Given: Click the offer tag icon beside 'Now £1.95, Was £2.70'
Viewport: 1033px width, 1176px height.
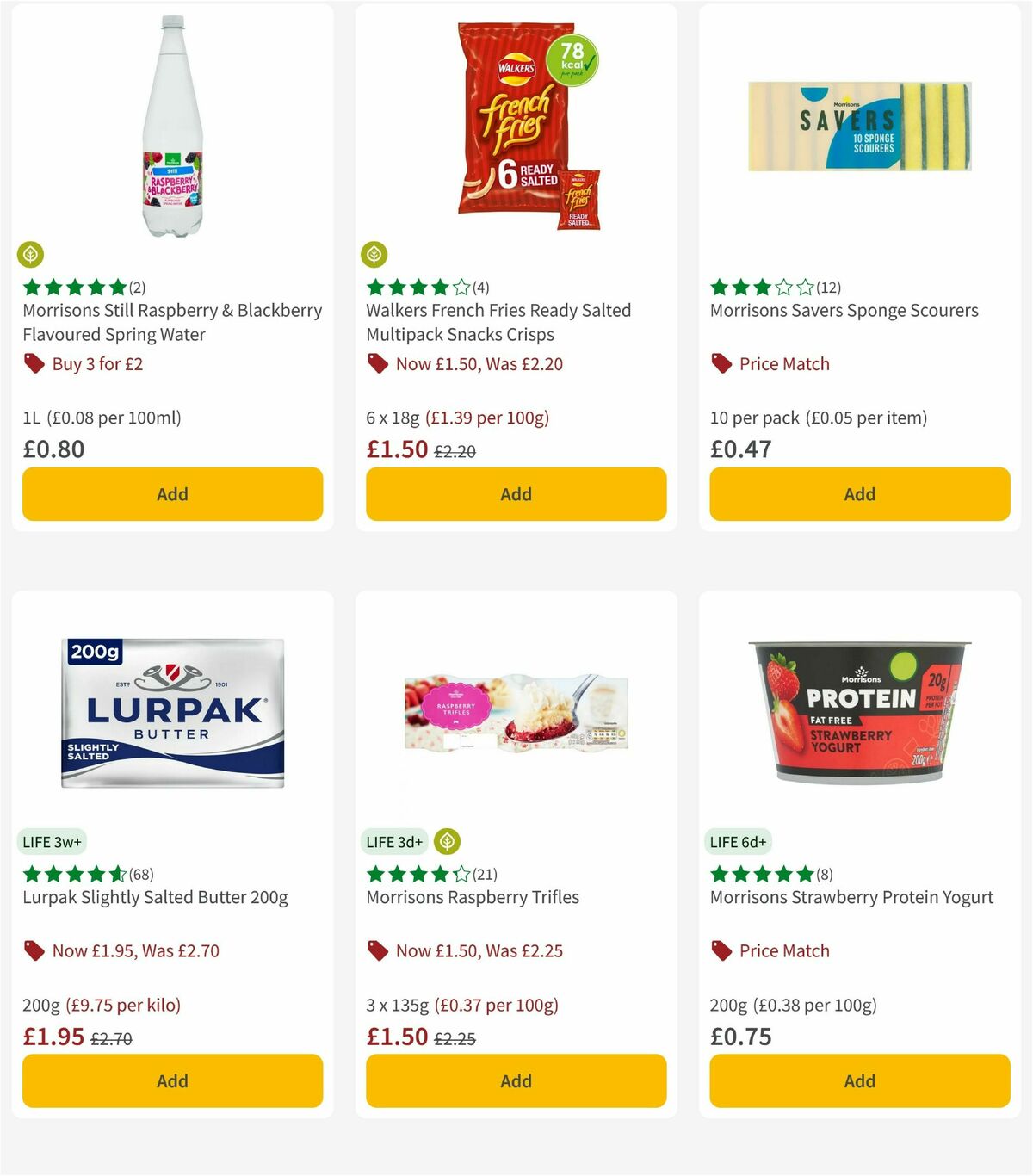Looking at the screenshot, I should (34, 951).
